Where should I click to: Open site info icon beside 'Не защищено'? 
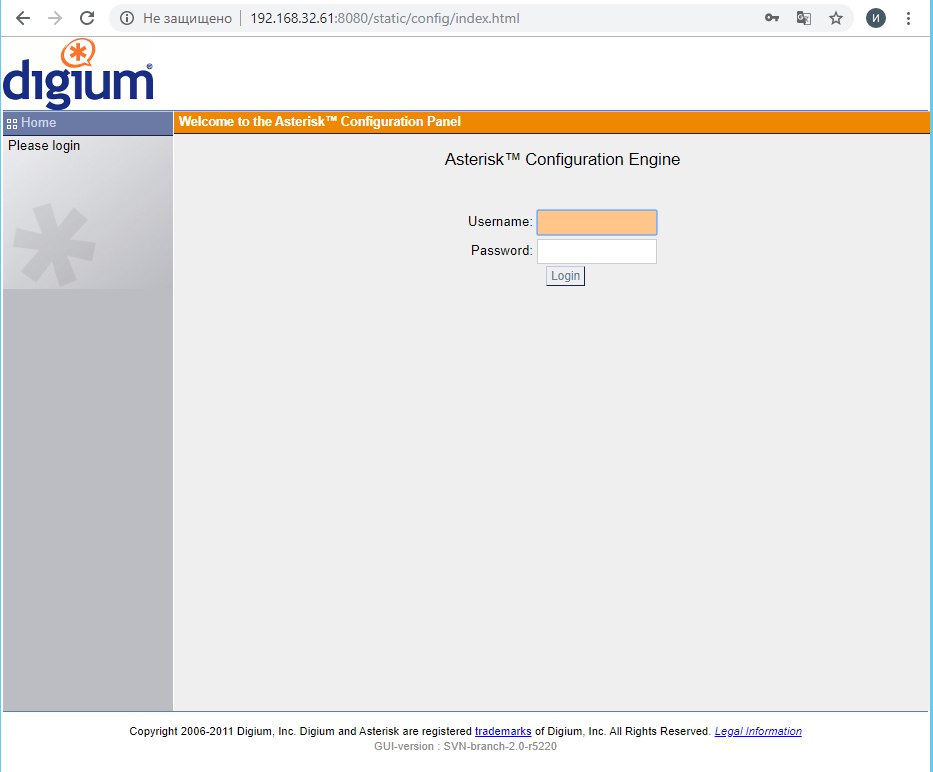coord(127,18)
